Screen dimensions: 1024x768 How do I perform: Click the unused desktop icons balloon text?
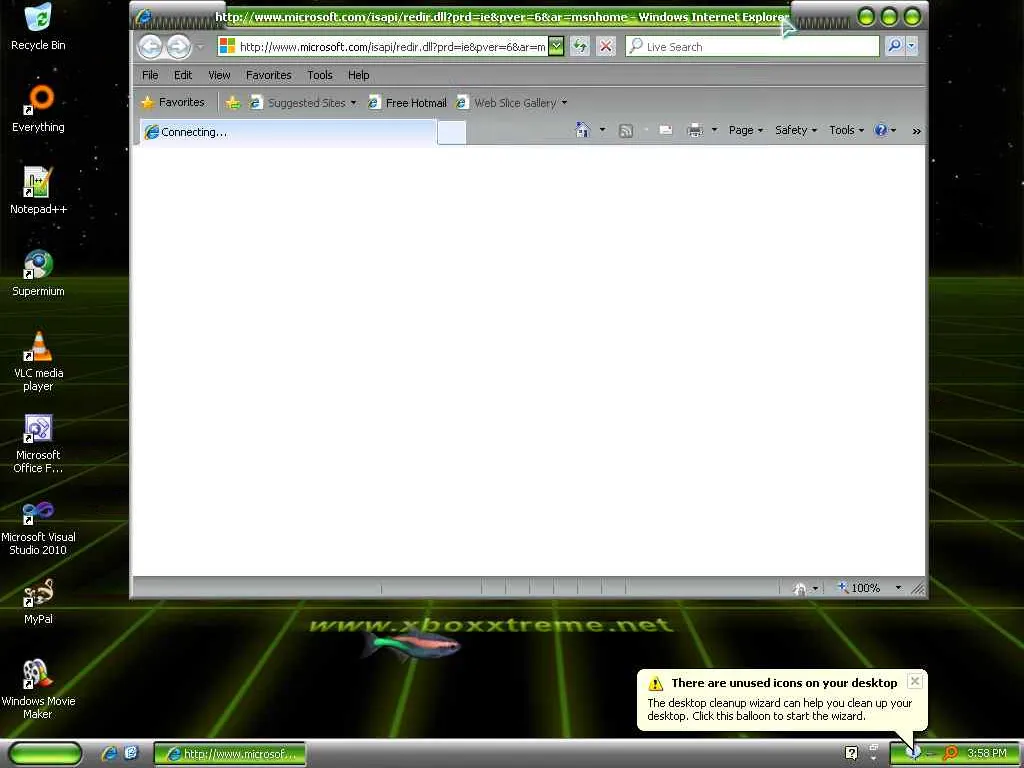779,710
